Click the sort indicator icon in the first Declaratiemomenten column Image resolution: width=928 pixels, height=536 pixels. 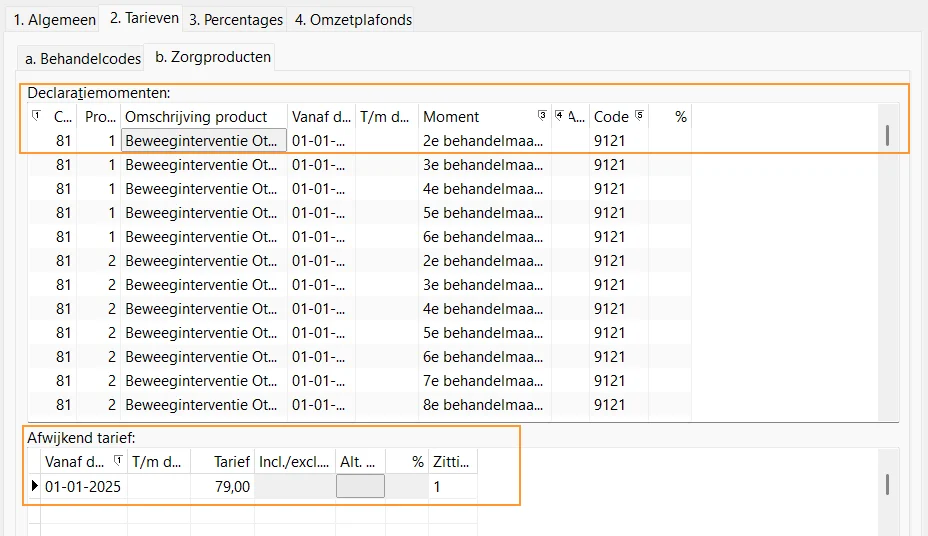37,116
